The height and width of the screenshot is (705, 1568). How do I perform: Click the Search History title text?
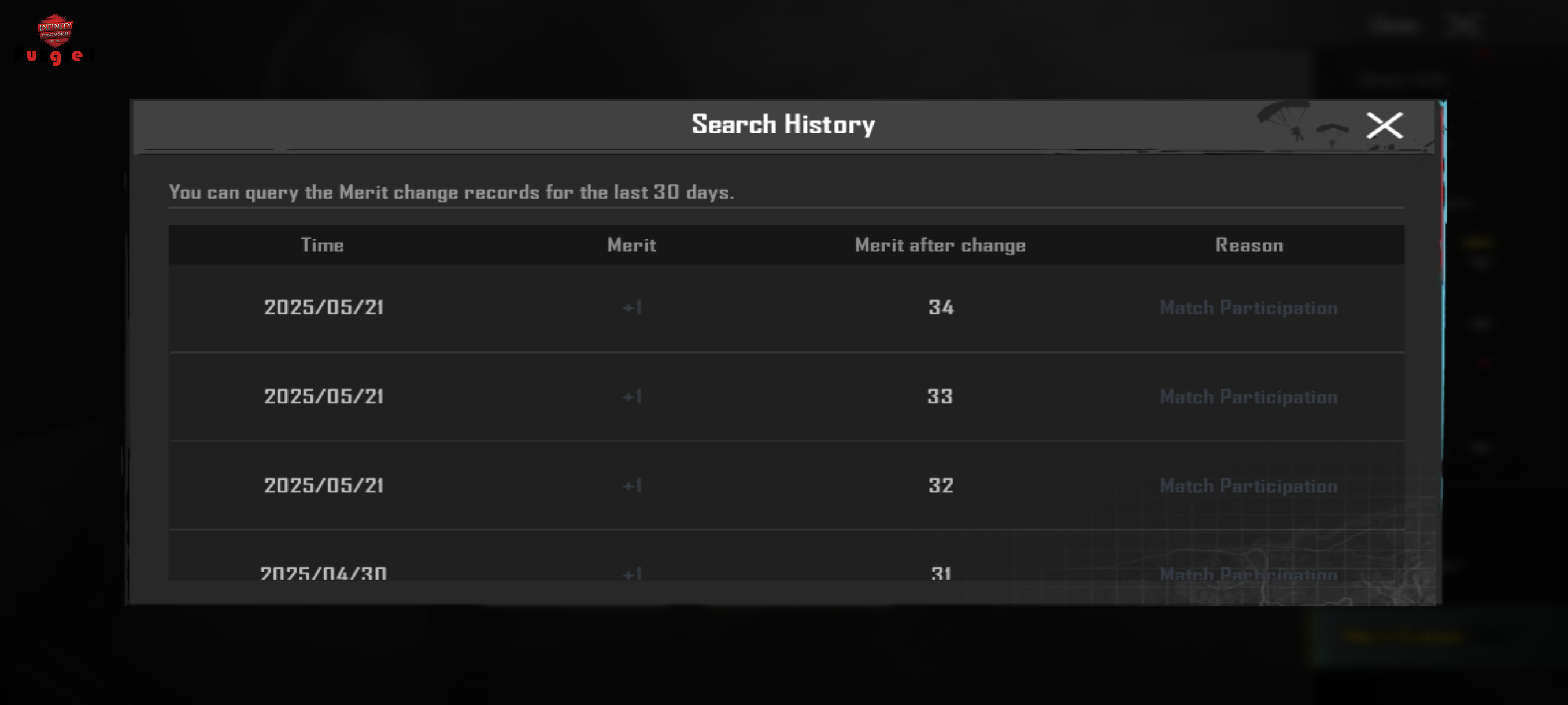(783, 125)
